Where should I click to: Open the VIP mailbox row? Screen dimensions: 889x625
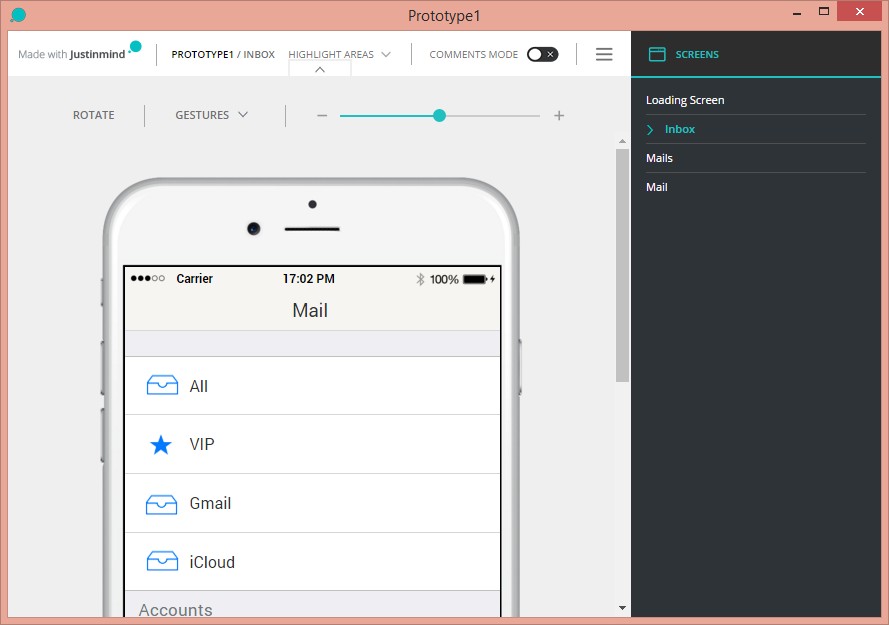tap(312, 444)
